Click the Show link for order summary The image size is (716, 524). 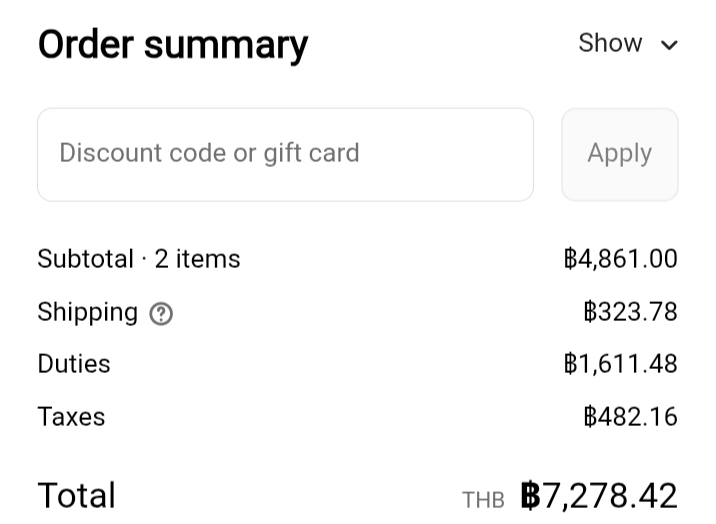pos(610,43)
